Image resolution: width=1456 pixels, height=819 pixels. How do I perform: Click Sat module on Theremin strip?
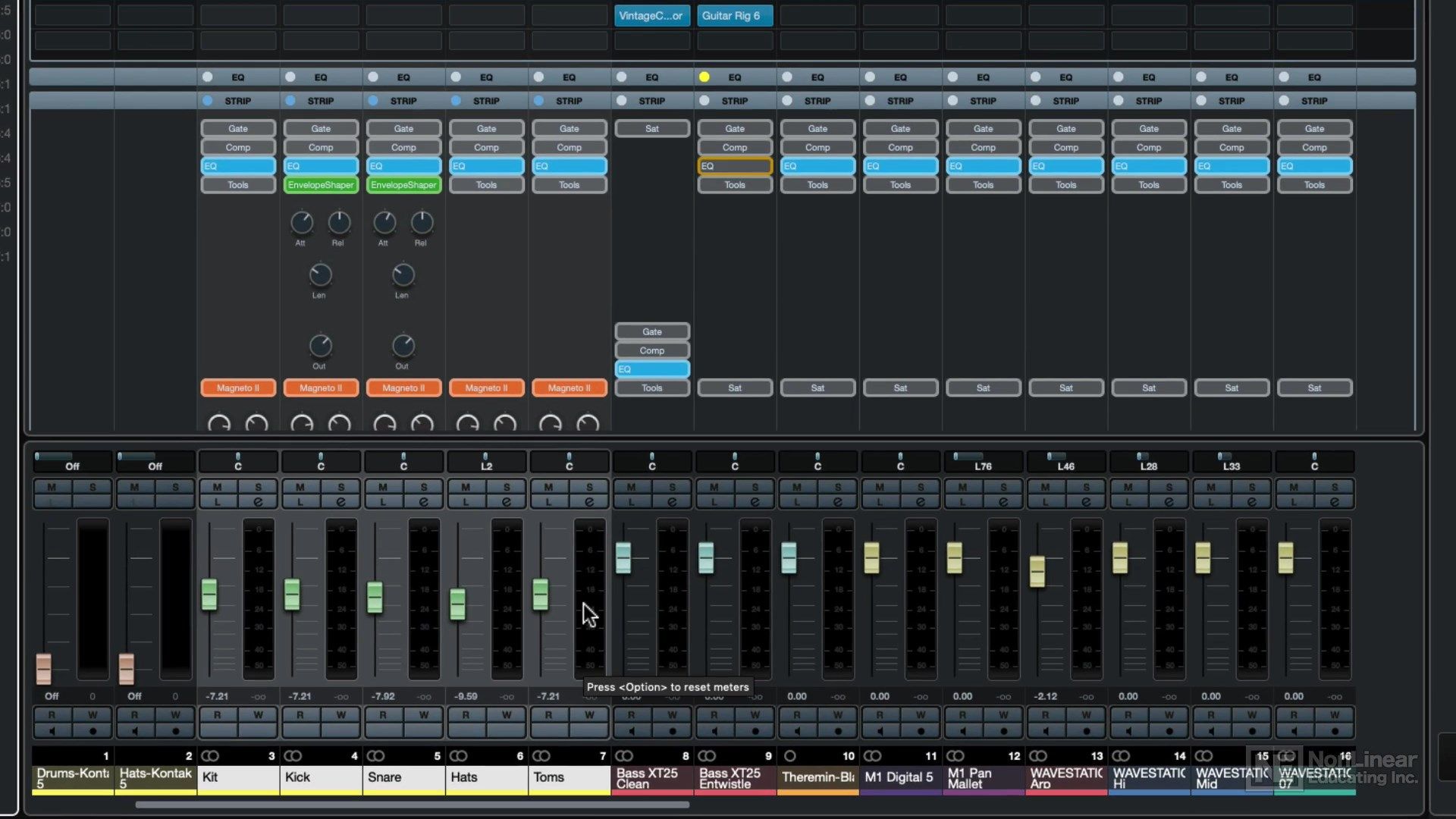pos(817,388)
